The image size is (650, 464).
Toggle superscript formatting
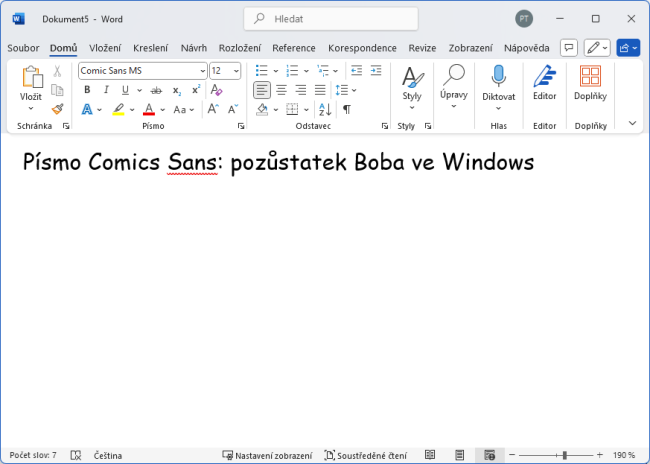196,90
